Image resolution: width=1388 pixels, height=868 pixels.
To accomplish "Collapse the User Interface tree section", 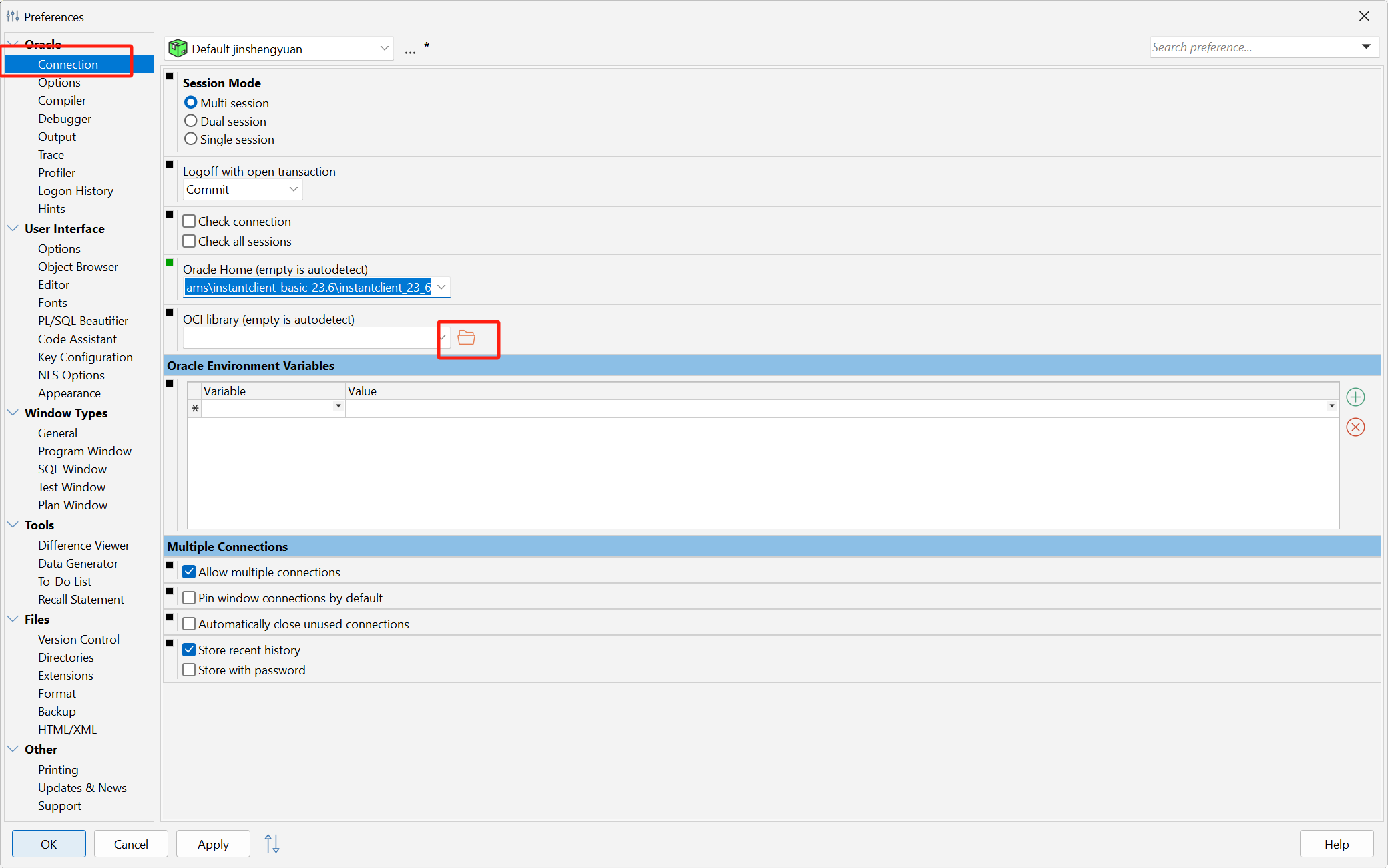I will coord(13,228).
